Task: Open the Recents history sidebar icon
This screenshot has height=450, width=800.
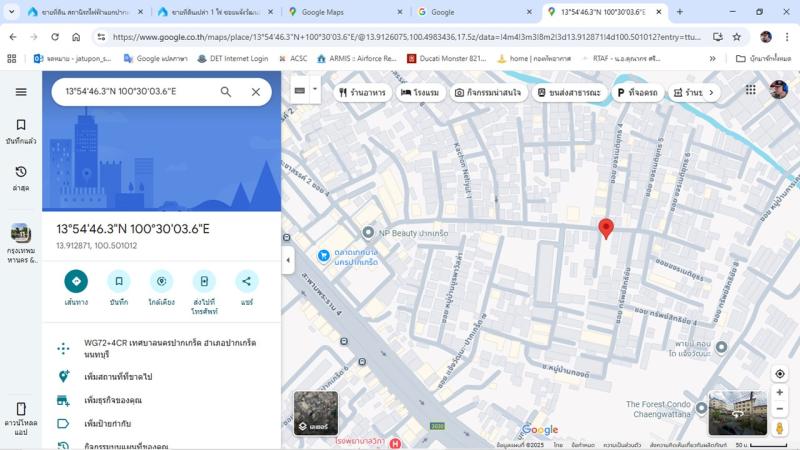Action: coord(21,178)
